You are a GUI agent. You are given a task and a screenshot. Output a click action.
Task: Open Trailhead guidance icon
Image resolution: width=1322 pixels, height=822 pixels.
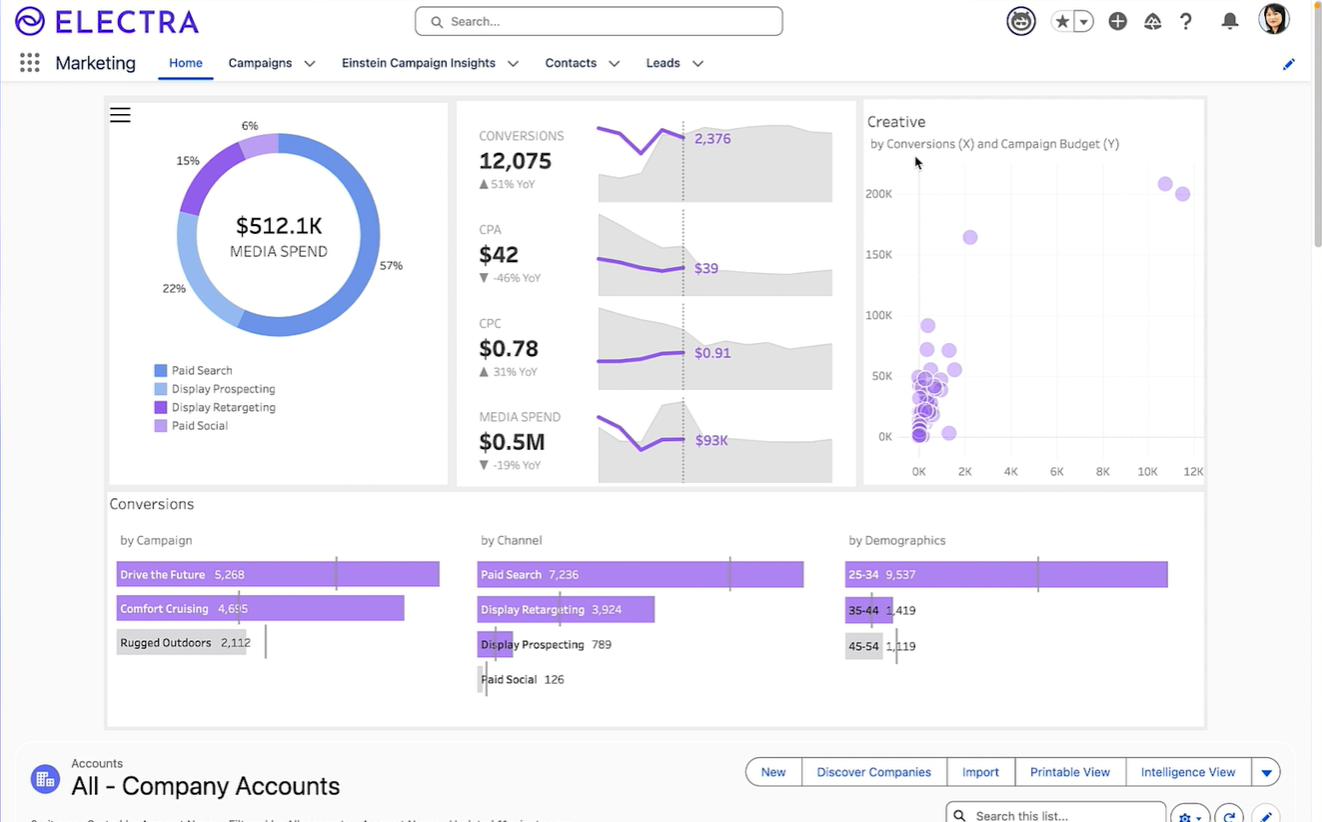pos(1152,21)
